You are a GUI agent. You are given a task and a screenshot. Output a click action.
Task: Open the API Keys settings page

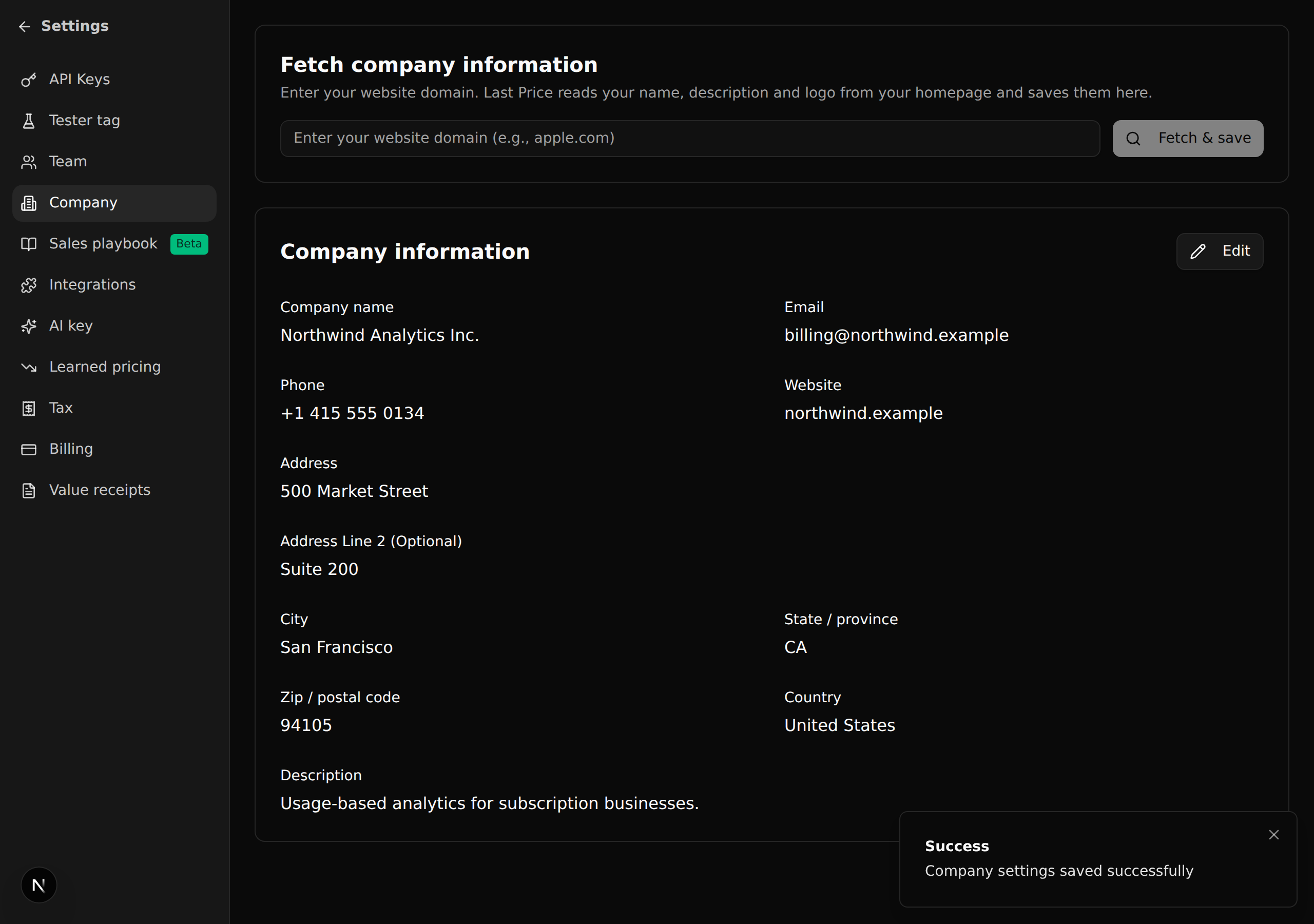point(114,80)
